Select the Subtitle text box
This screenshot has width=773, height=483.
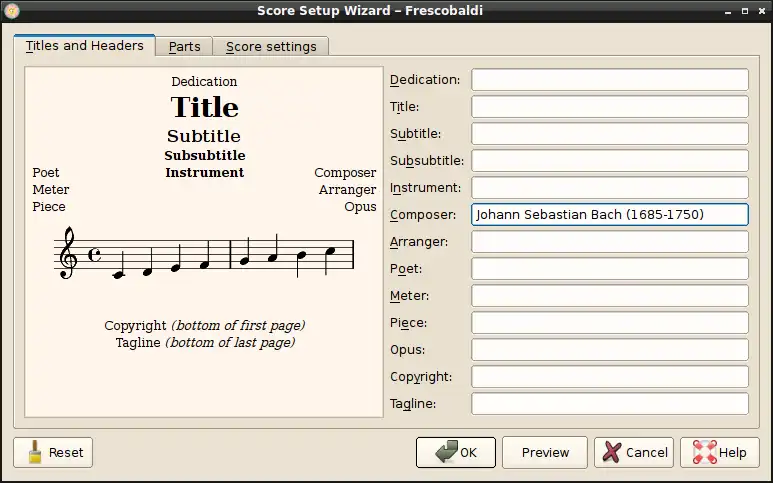[x=610, y=134]
